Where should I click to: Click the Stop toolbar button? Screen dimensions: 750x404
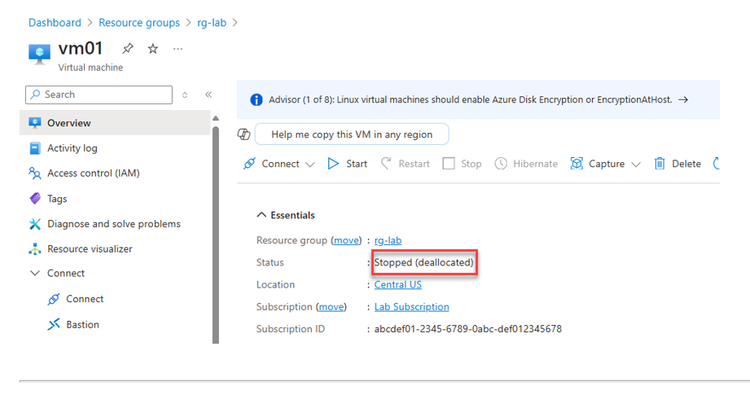(462, 164)
